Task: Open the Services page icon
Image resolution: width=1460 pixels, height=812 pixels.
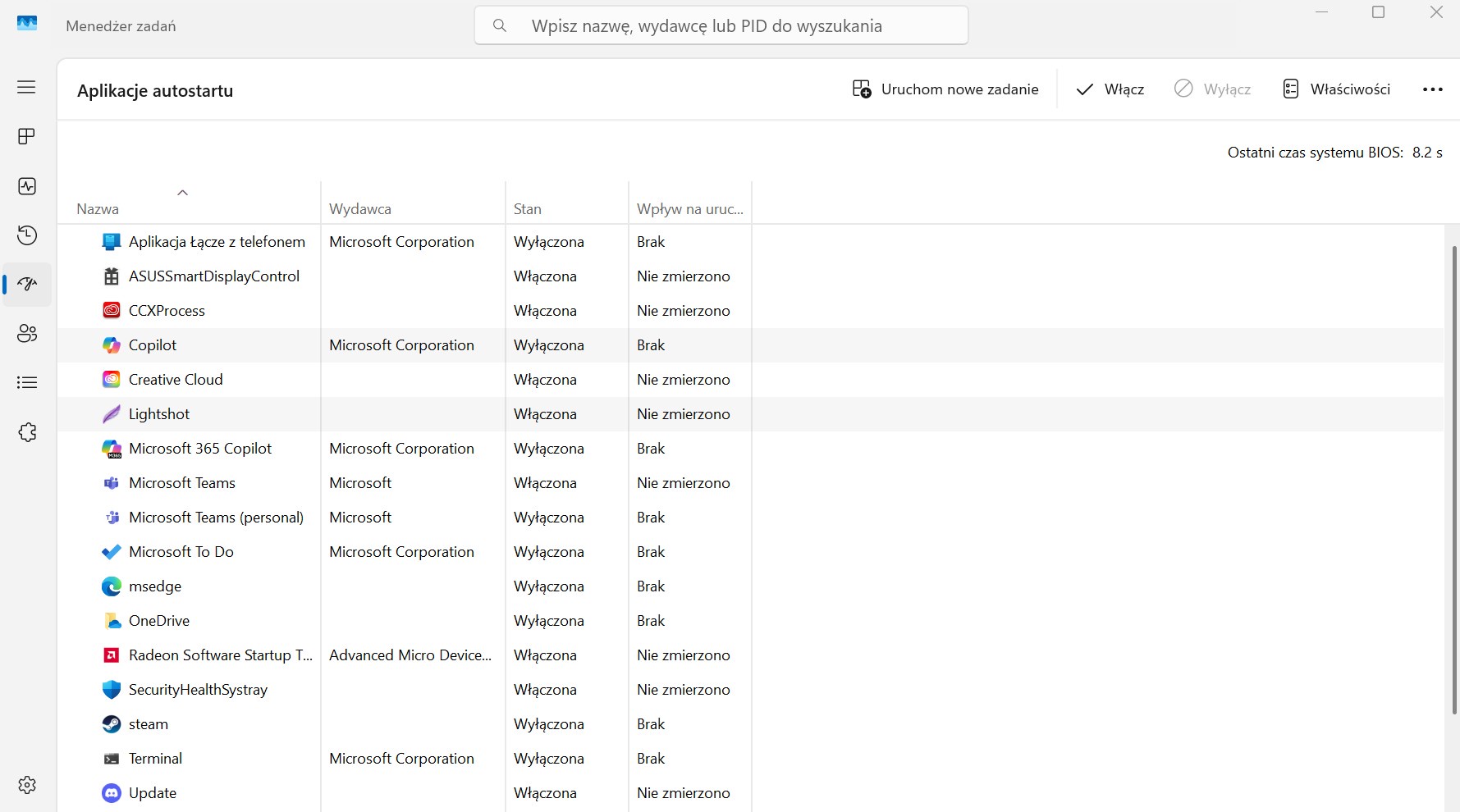Action: click(x=26, y=432)
